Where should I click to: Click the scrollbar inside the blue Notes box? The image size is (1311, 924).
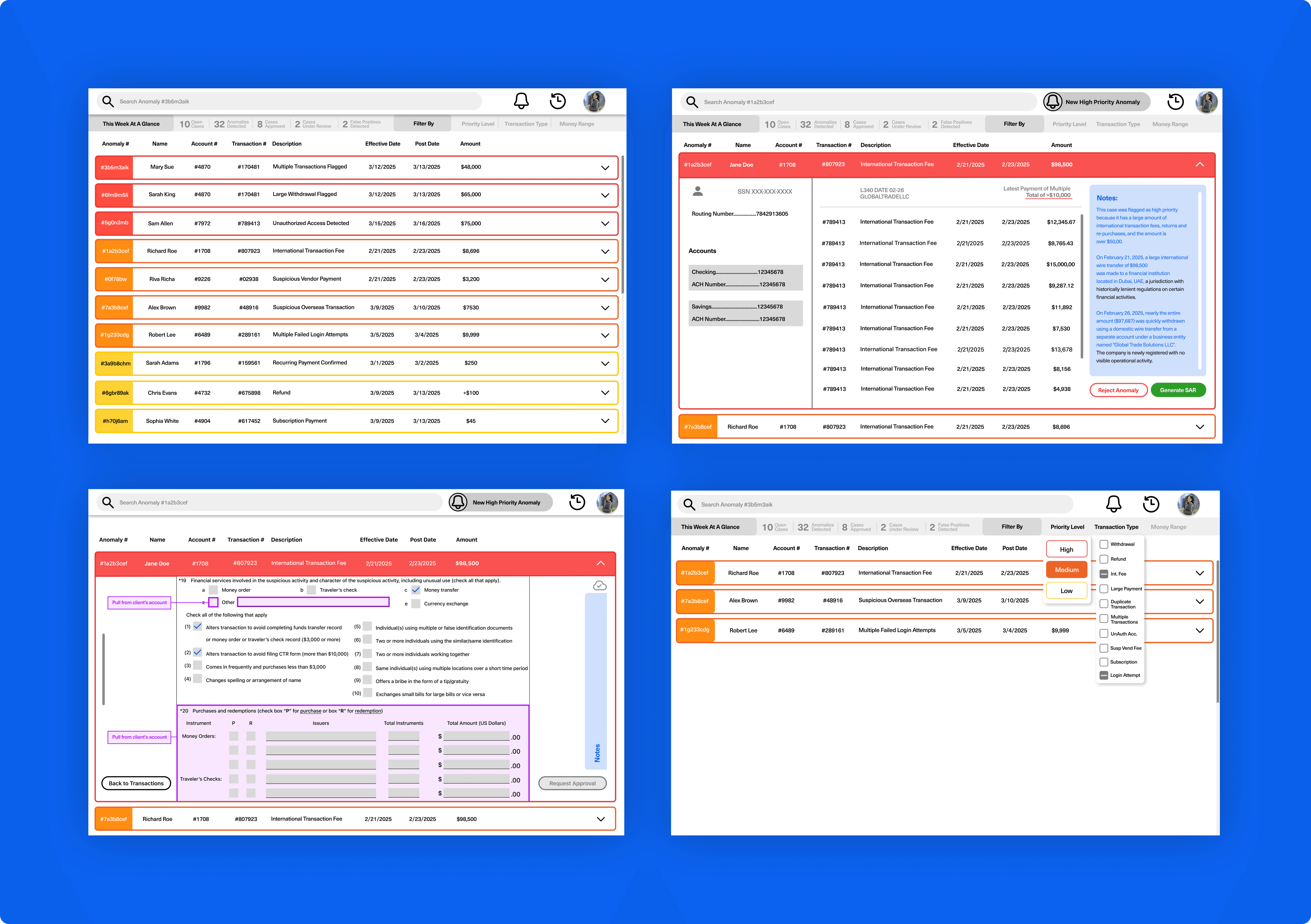(1200, 280)
